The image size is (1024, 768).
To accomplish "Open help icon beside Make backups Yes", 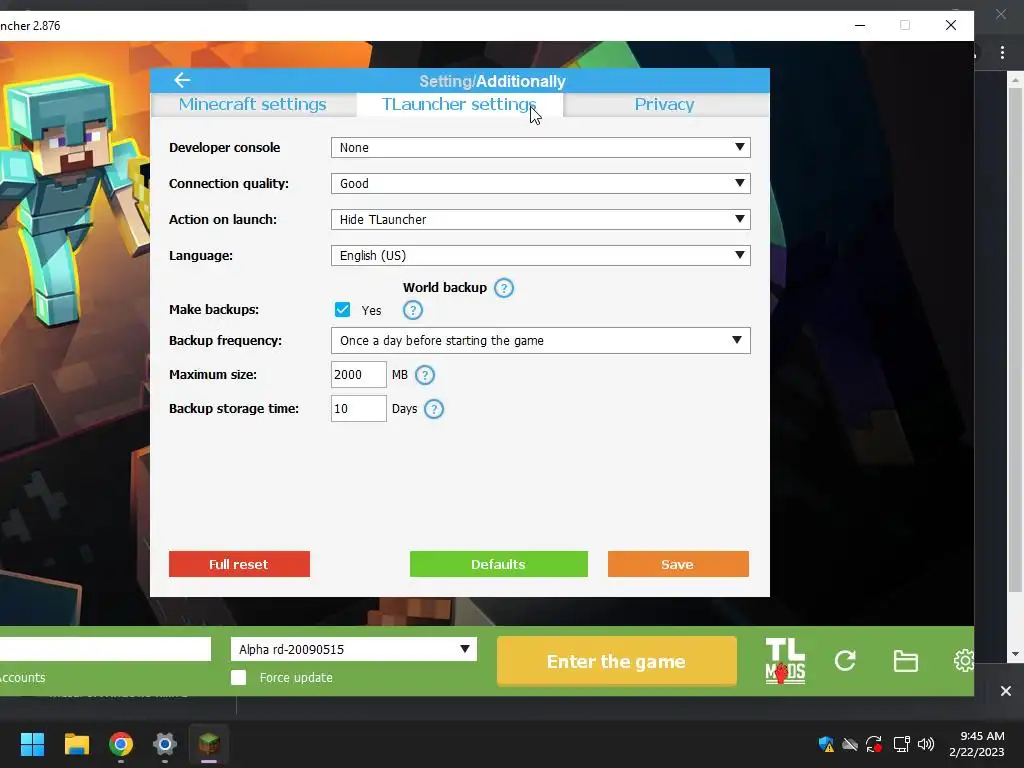I will tap(413, 310).
